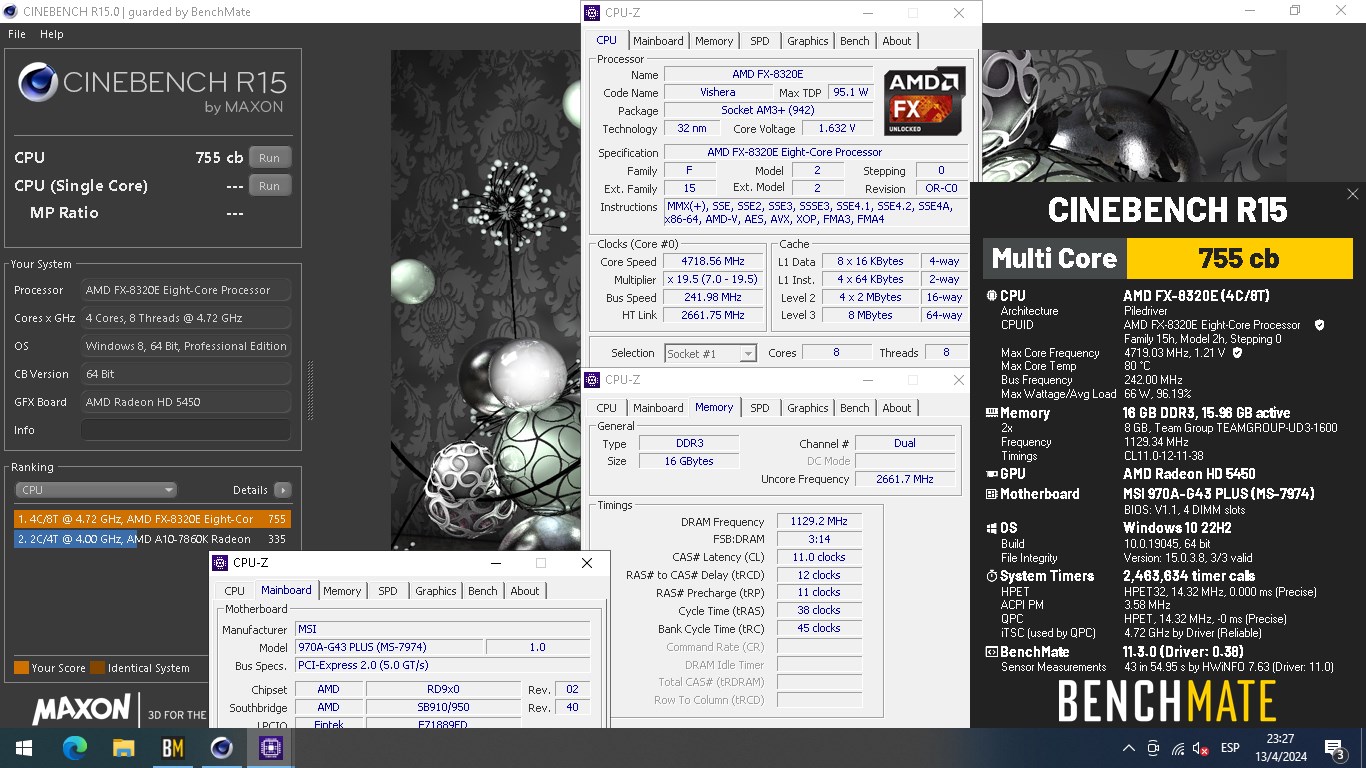Switch to the CPU tab in the CPU-Z Mainboard window
Image resolution: width=1366 pixels, height=768 pixels.
[x=234, y=591]
